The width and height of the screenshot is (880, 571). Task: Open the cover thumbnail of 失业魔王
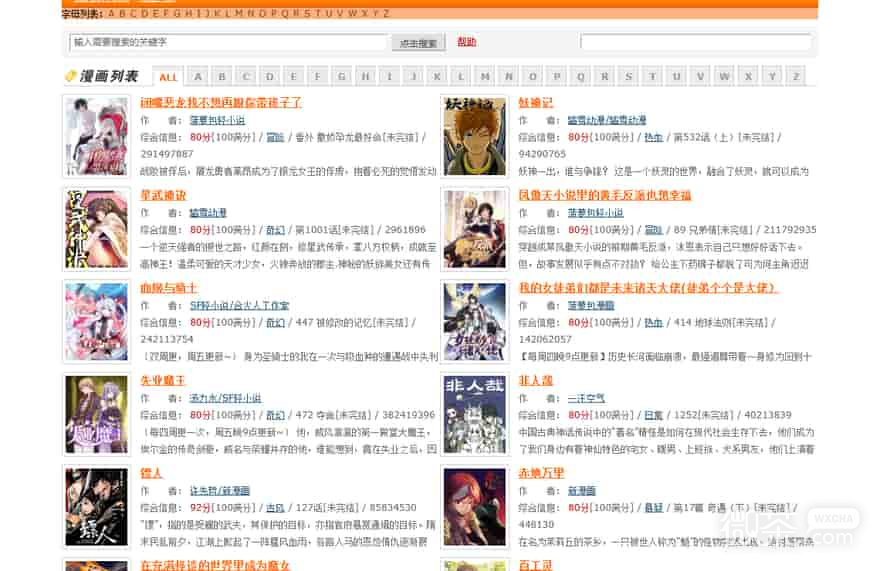coord(97,414)
